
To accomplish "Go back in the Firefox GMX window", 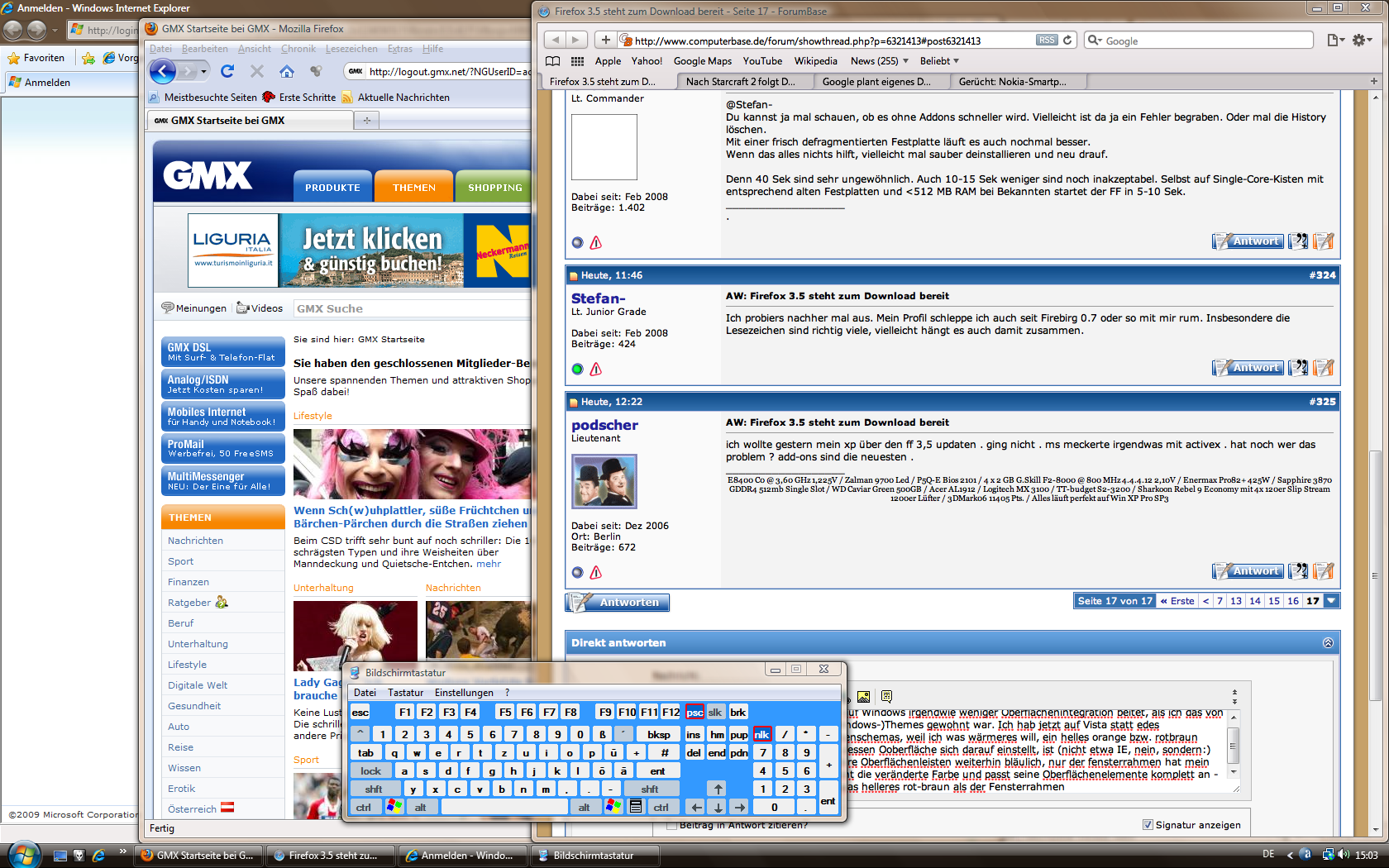I will [x=164, y=72].
